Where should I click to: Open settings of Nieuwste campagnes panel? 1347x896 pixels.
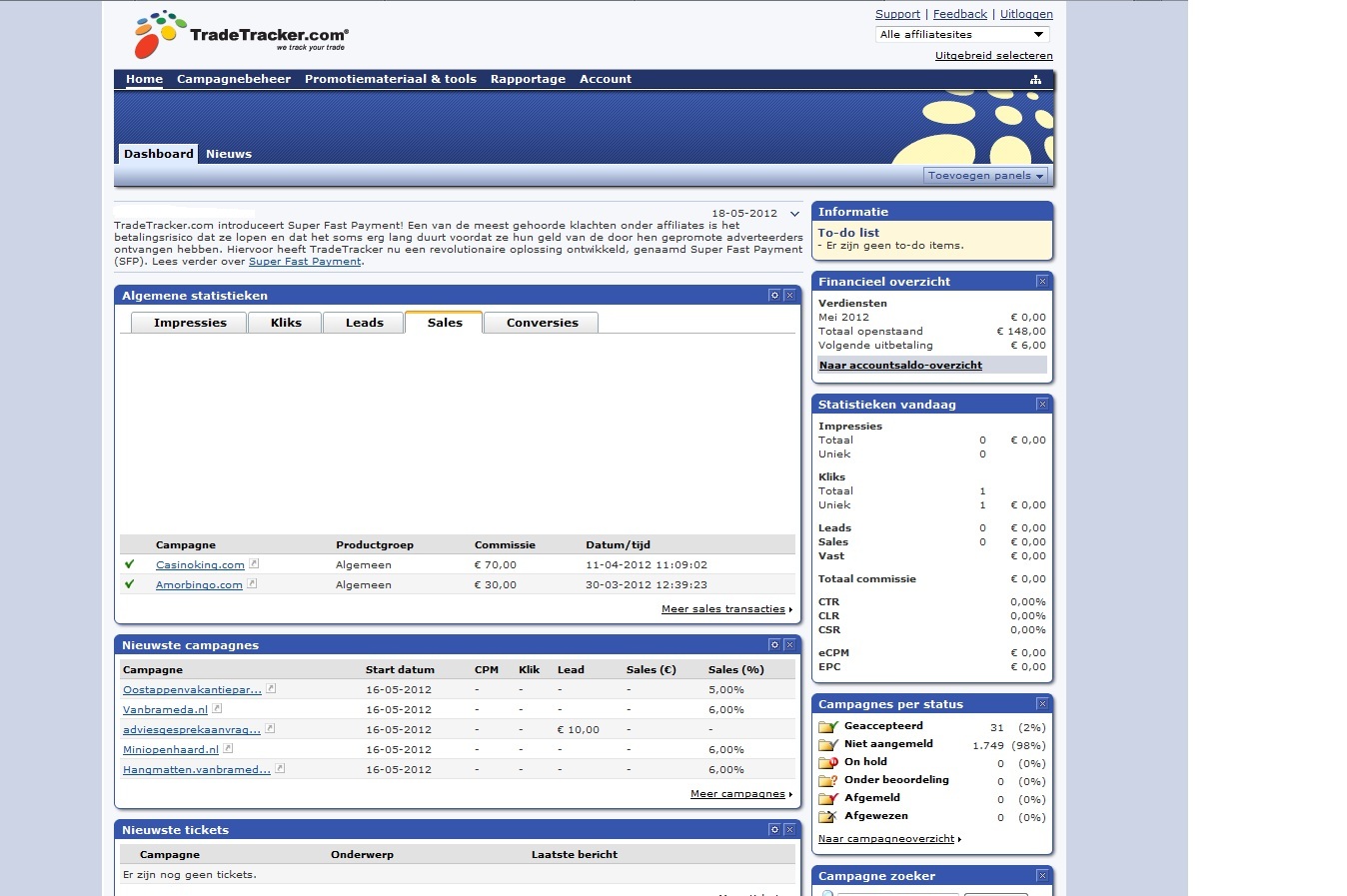coord(774,645)
